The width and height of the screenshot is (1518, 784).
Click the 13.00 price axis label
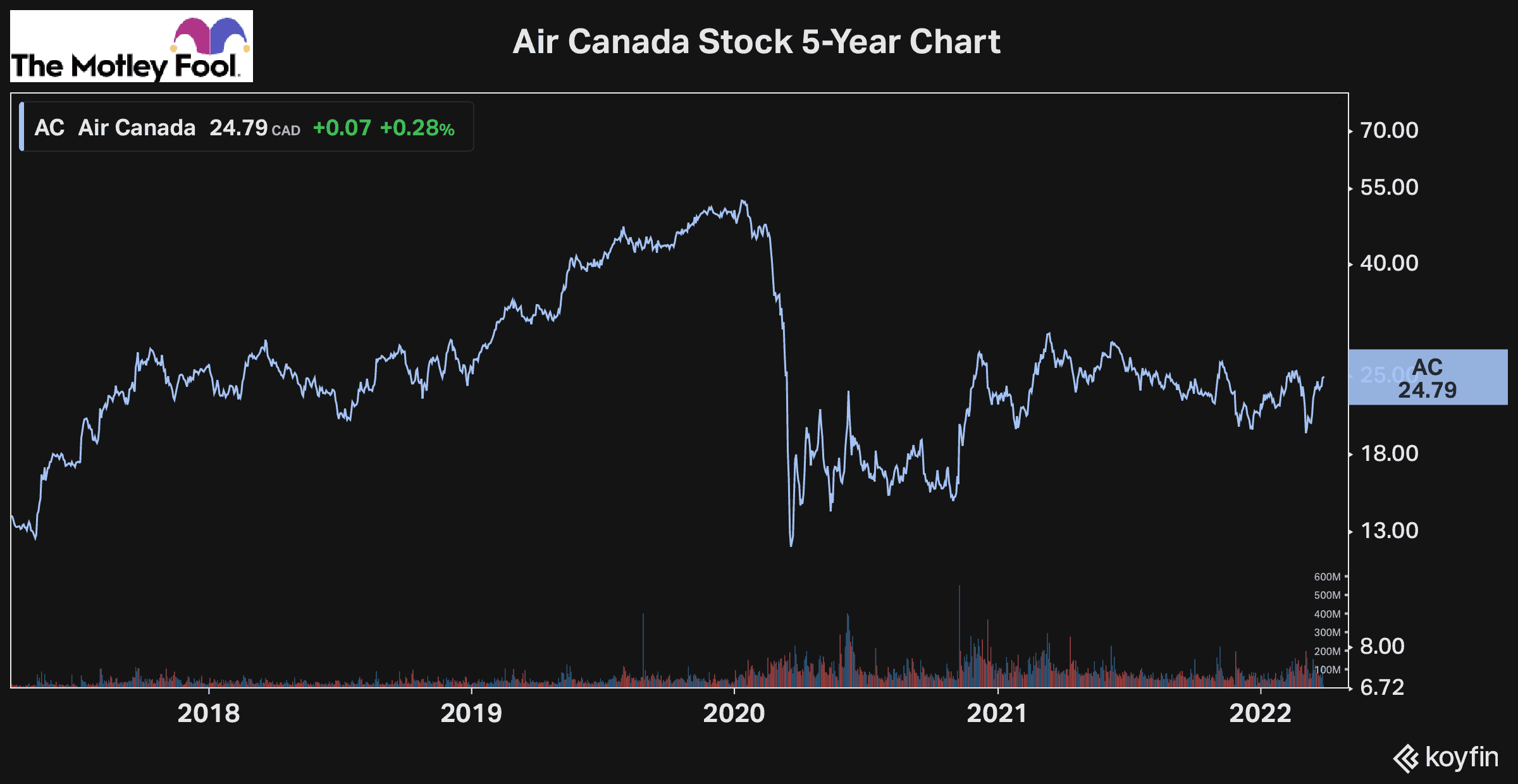tap(1389, 530)
